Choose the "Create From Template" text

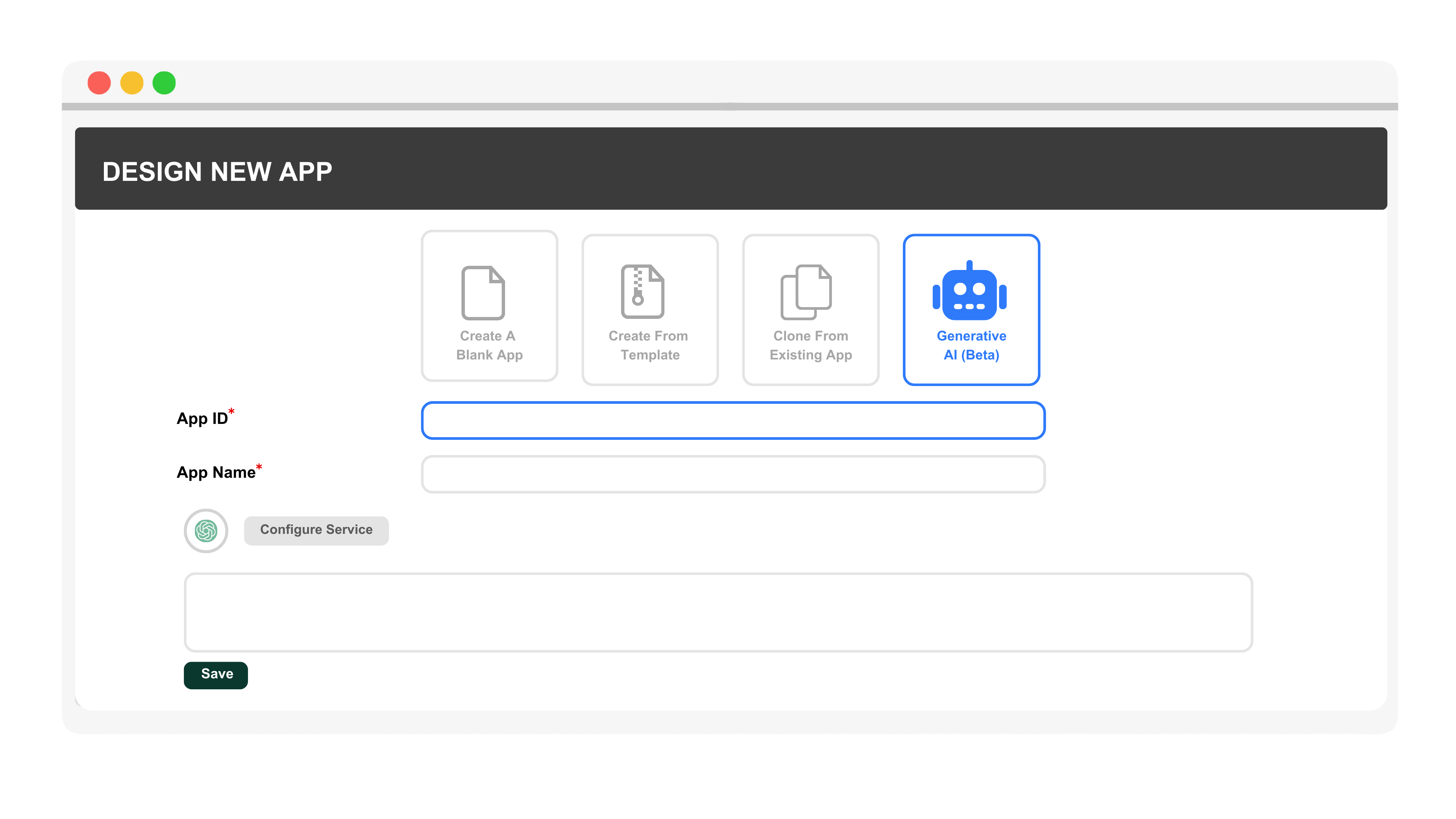click(x=649, y=345)
